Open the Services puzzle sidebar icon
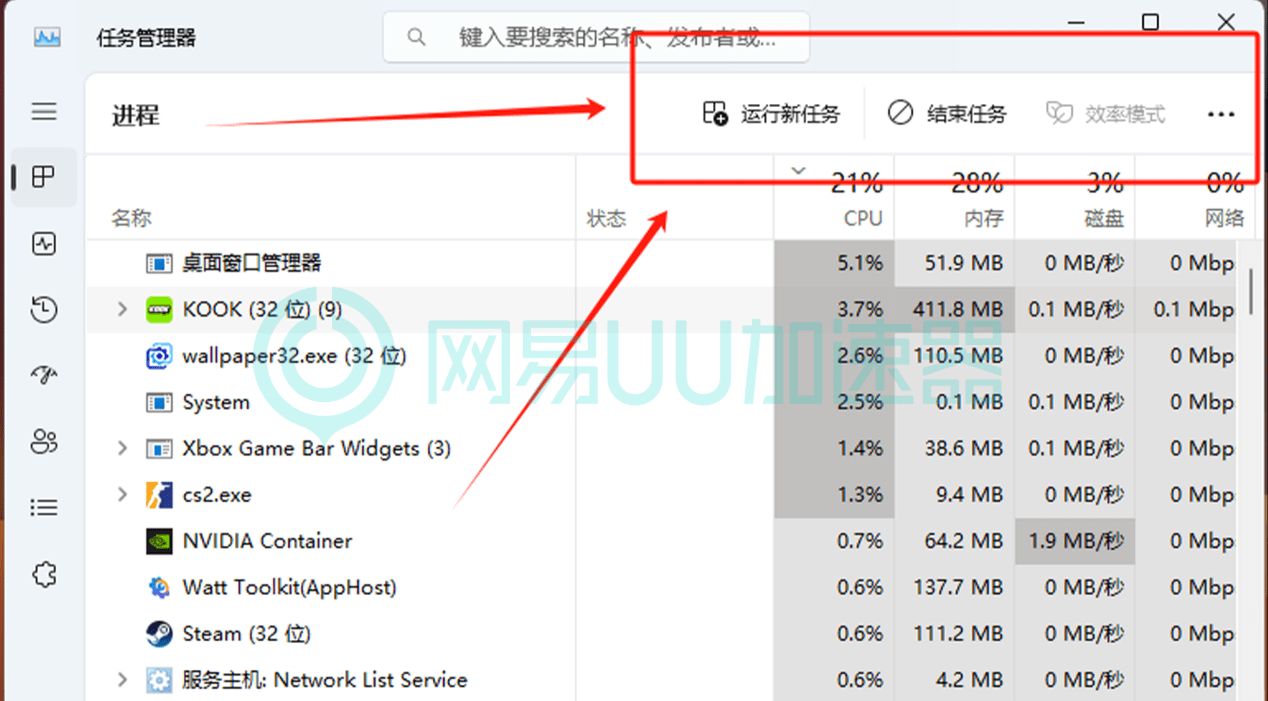 click(x=44, y=575)
